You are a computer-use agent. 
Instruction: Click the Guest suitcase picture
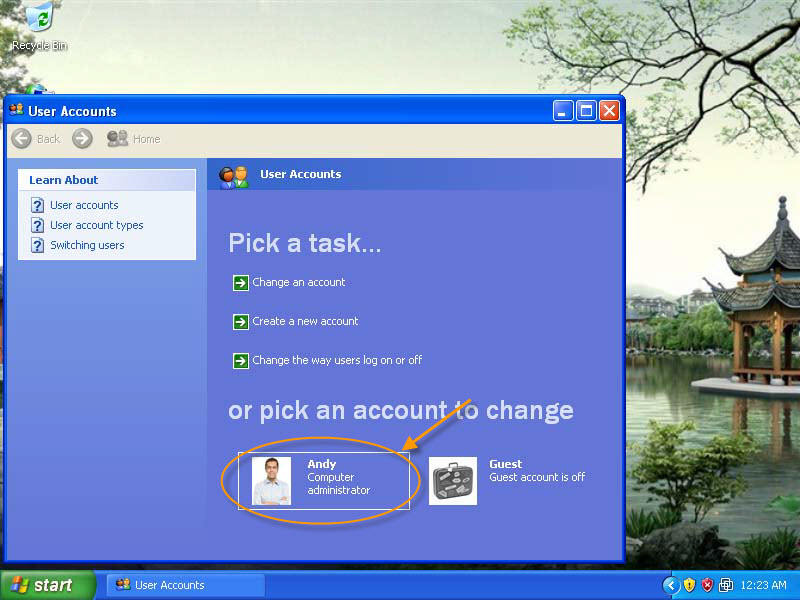coord(453,481)
